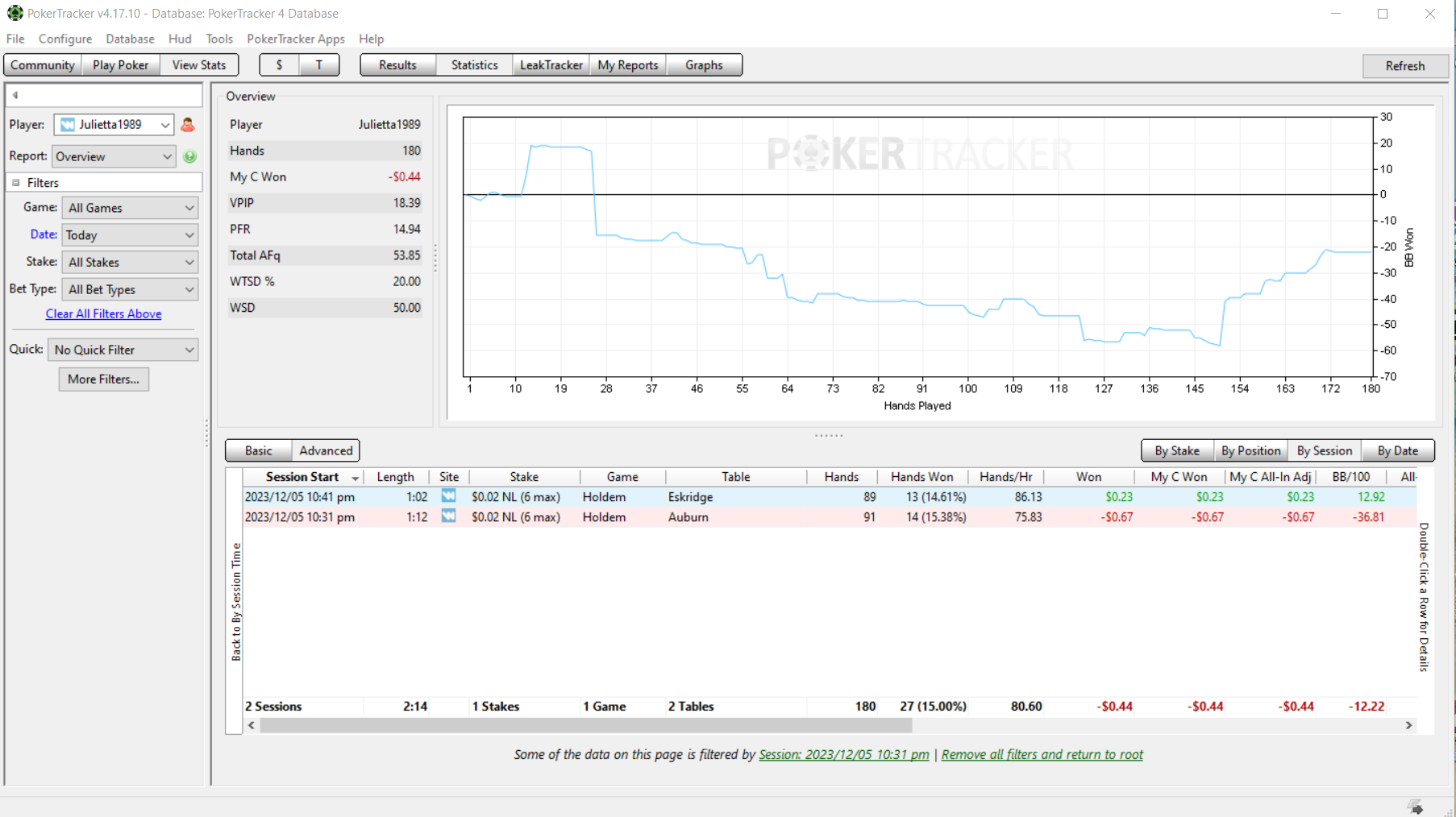The width and height of the screenshot is (1456, 817).
Task: Open the PokerTracker Apps menu
Action: [x=296, y=39]
